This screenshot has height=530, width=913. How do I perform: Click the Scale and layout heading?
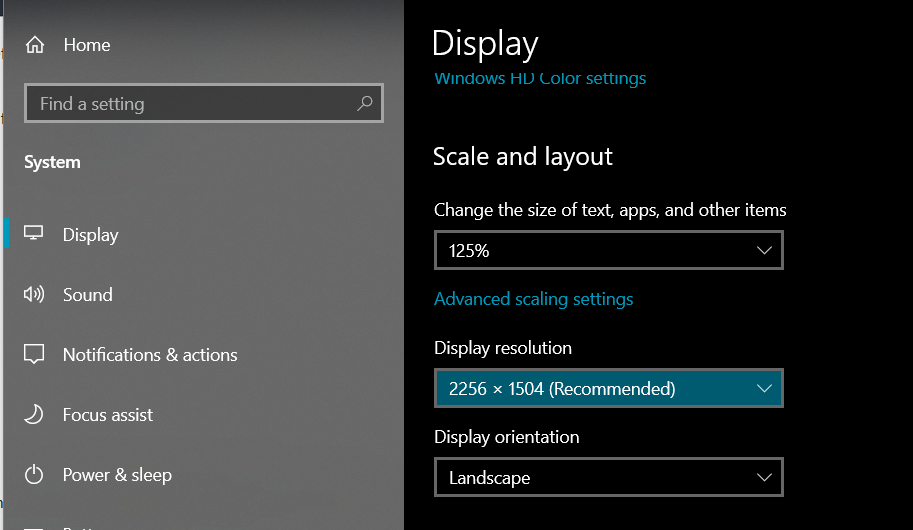tap(522, 157)
